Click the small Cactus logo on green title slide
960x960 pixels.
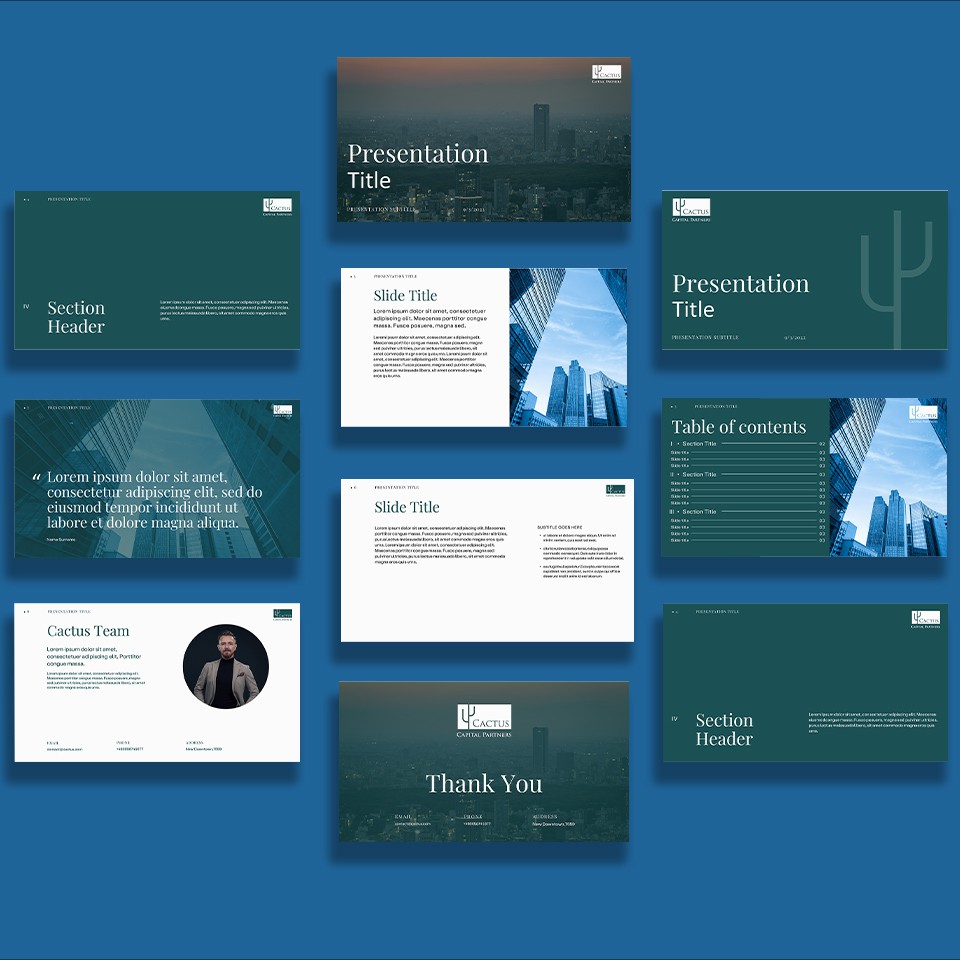pyautogui.click(x=691, y=210)
